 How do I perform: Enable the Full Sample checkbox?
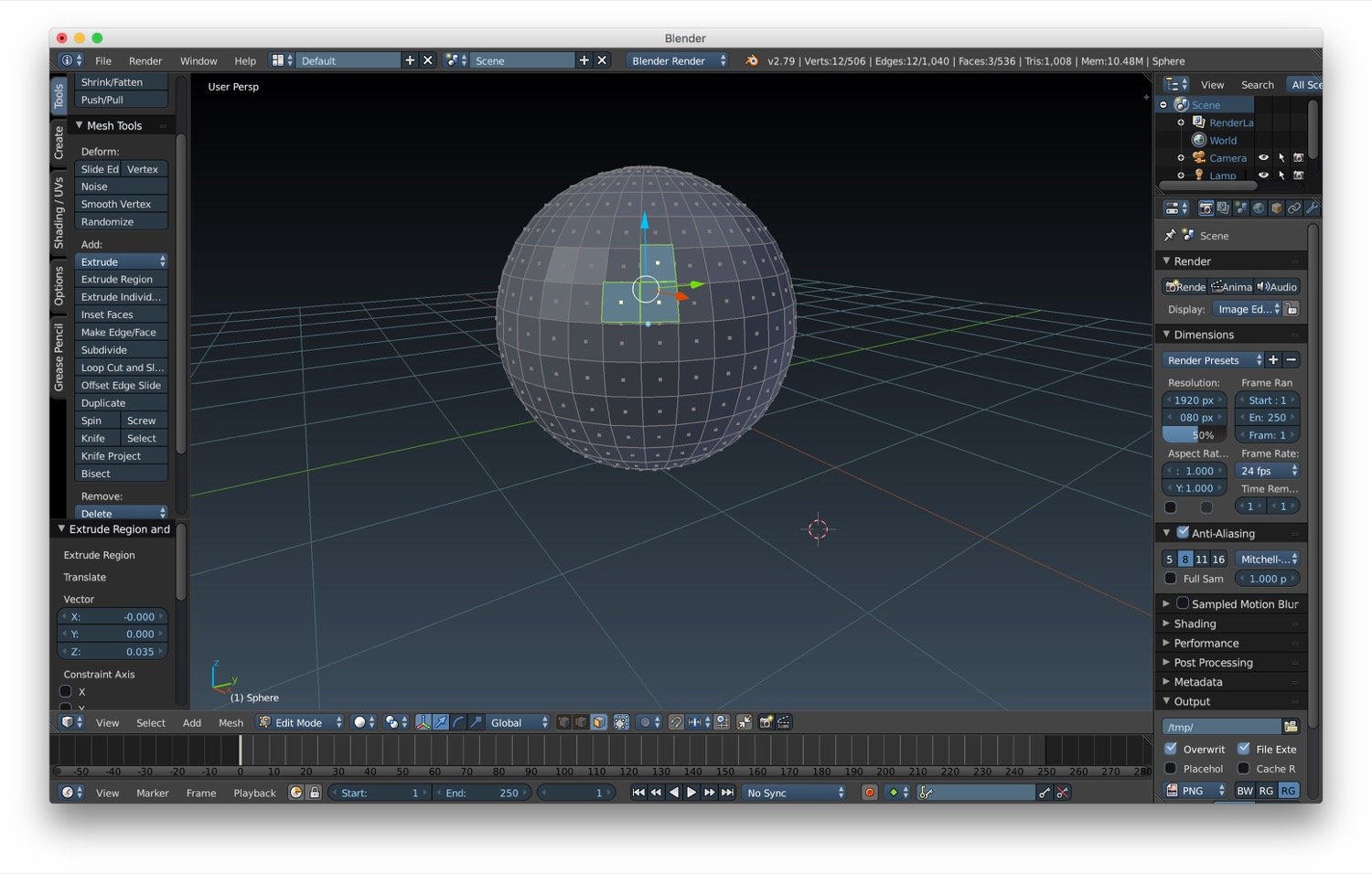pos(1171,579)
